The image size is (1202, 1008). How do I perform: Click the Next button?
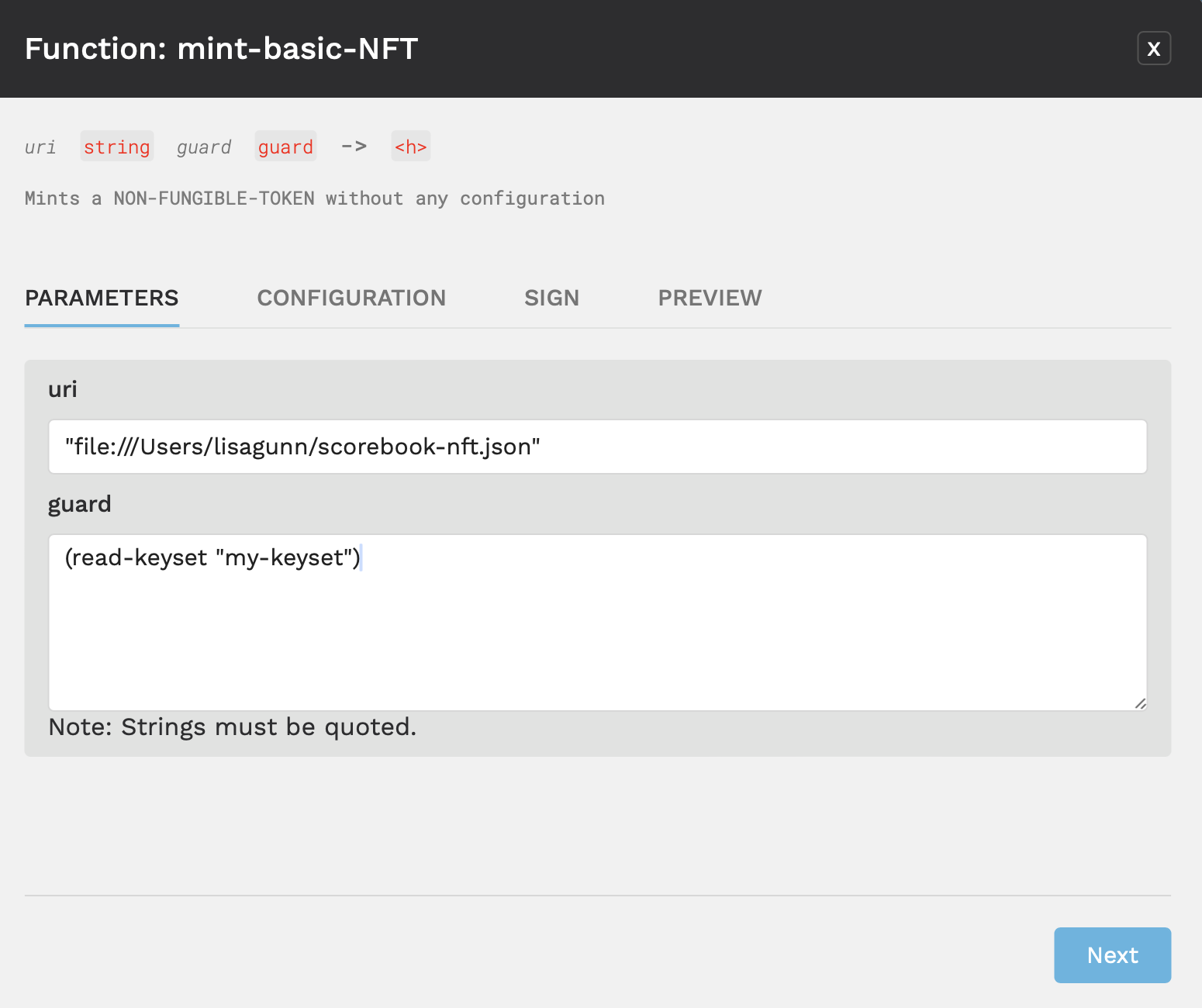[1112, 955]
